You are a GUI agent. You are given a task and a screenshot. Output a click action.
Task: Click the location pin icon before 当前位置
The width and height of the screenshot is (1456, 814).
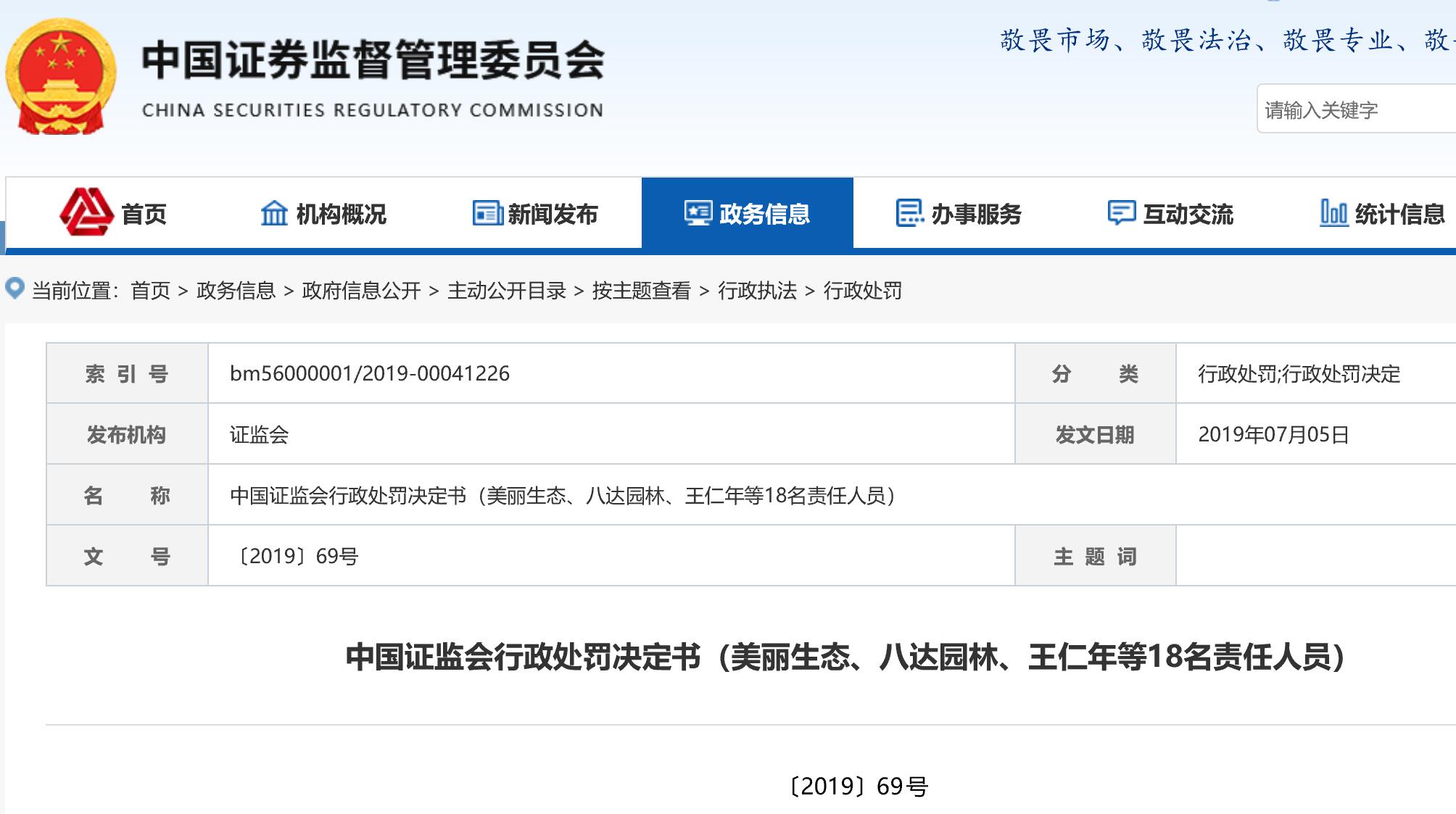(x=15, y=288)
